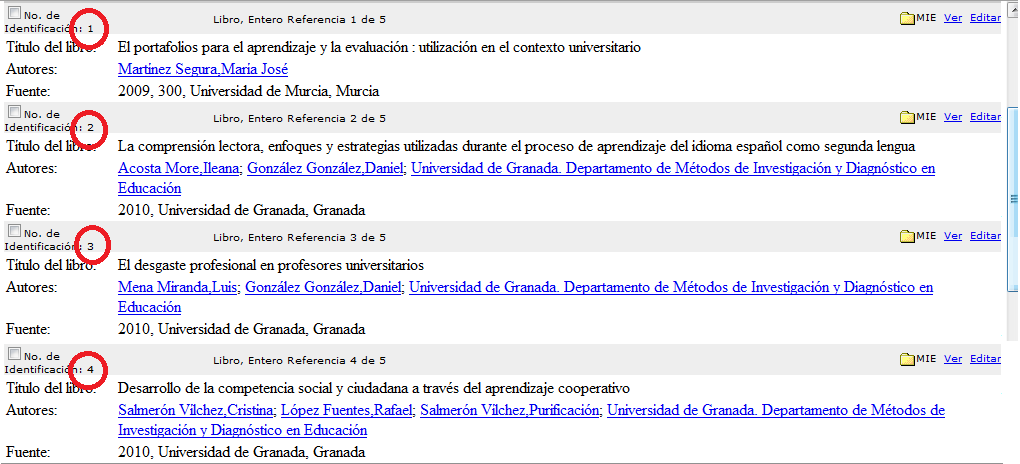Click the MIE folder icon for reference 2
Screen dimensions: 1020x464
coord(907,117)
